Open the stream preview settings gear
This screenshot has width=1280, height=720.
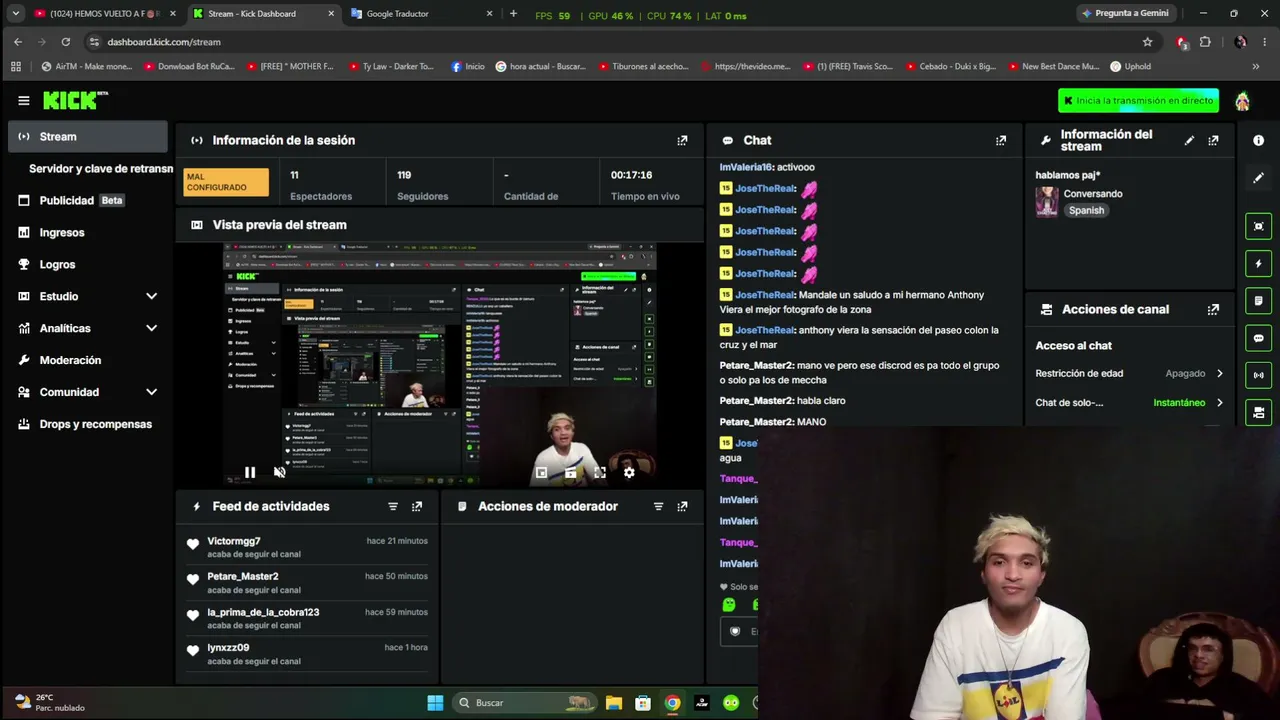629,472
